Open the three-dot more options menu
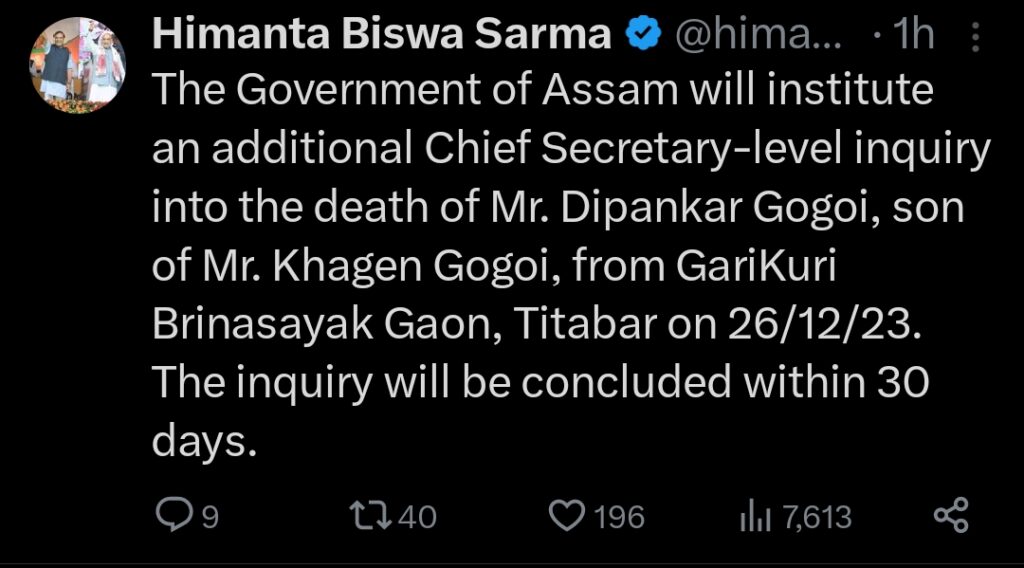 pos(976,39)
